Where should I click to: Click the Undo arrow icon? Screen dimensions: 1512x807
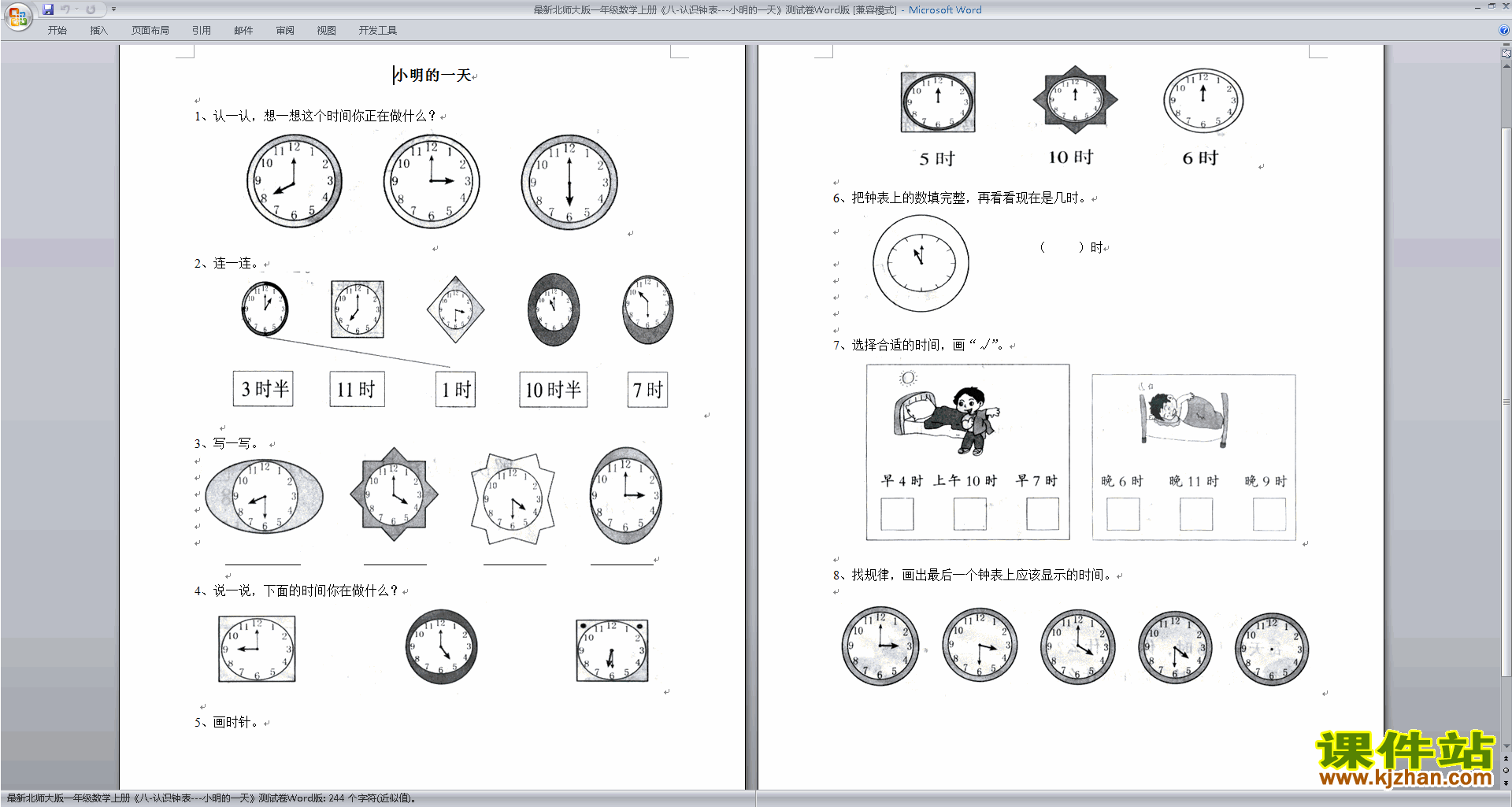pyautogui.click(x=65, y=9)
